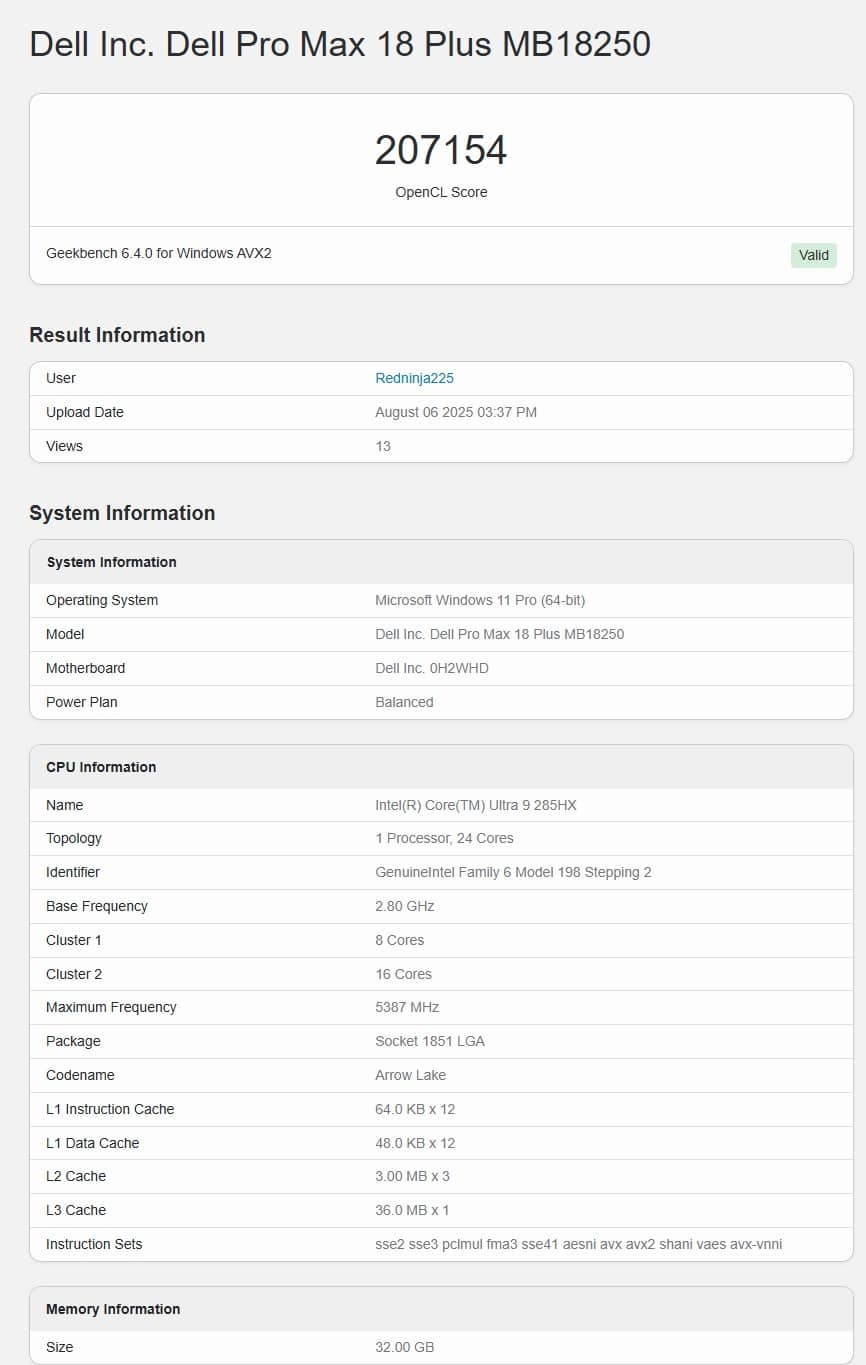Click the User row label
866x1365 pixels.
(61, 378)
